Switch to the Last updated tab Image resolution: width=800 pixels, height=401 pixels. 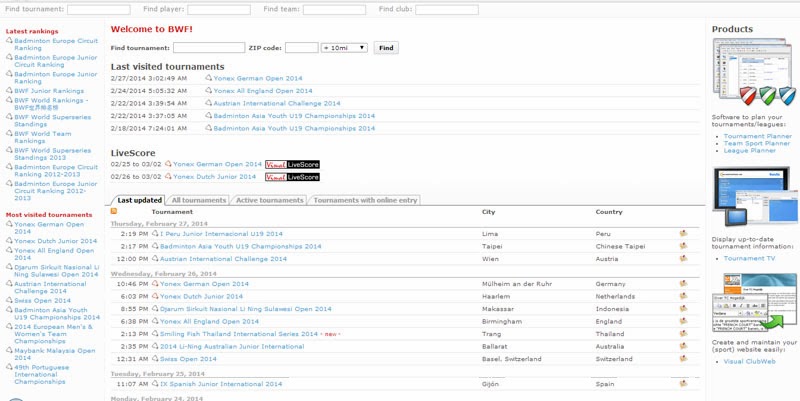point(139,200)
